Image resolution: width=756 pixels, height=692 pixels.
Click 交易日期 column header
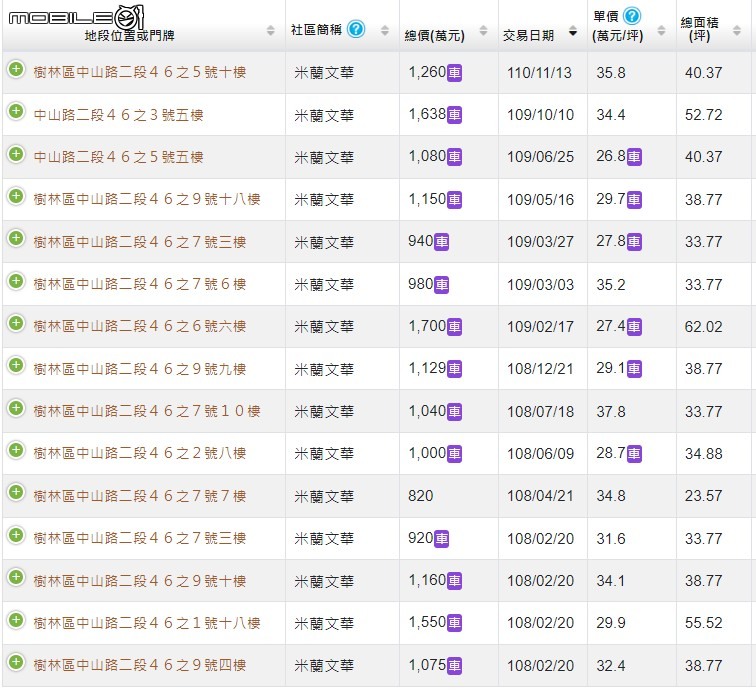click(528, 36)
